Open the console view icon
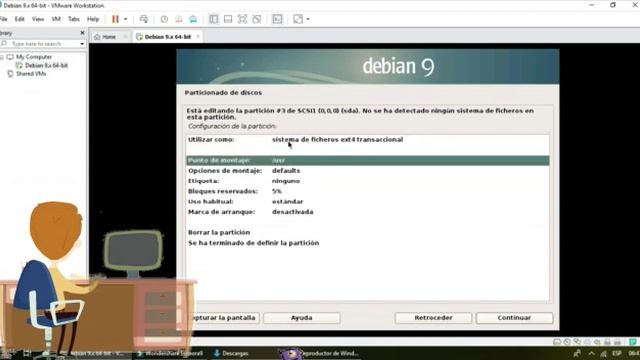Image resolution: width=640 pixels, height=360 pixels. 277,19
